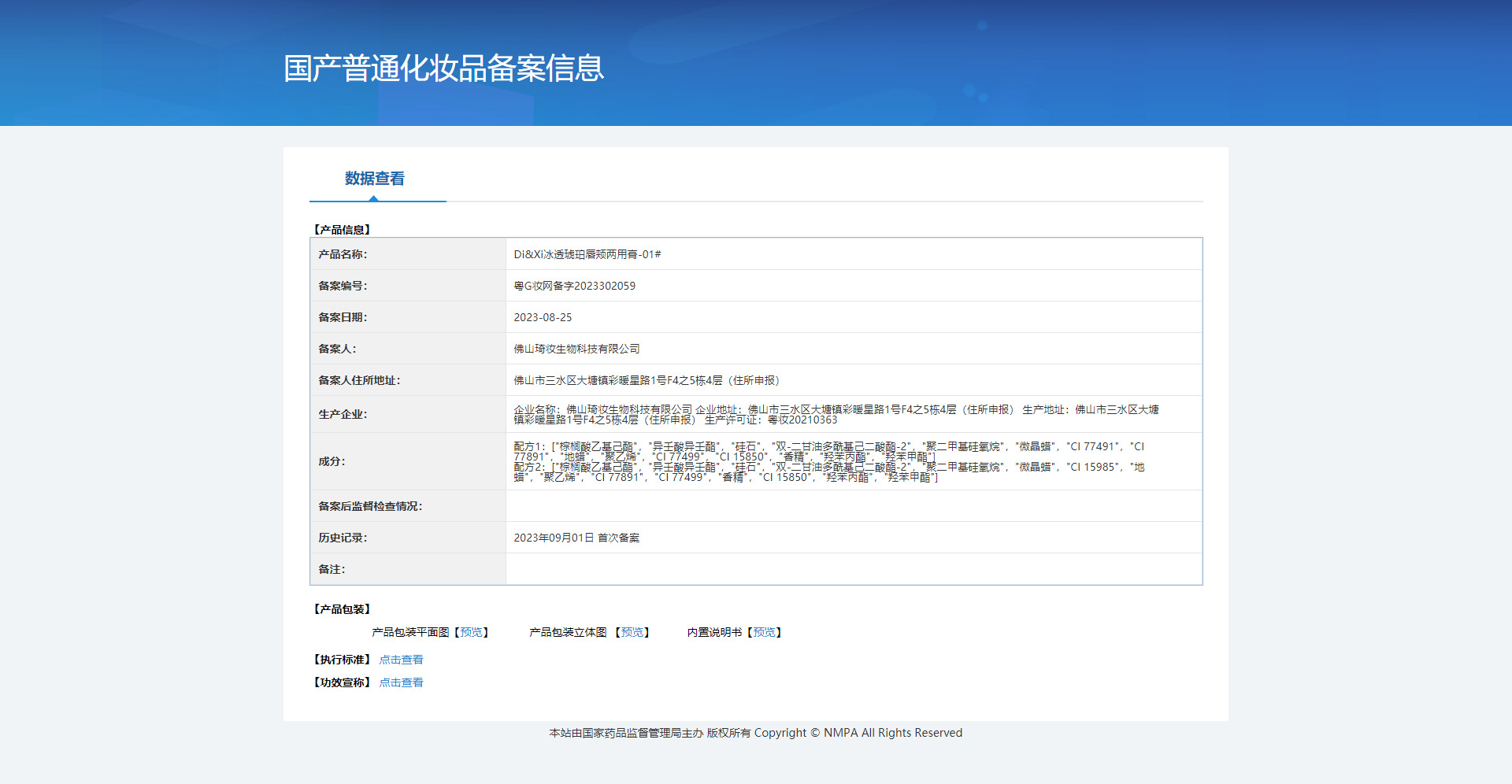Click filing date 2023-08-25

pos(543,317)
